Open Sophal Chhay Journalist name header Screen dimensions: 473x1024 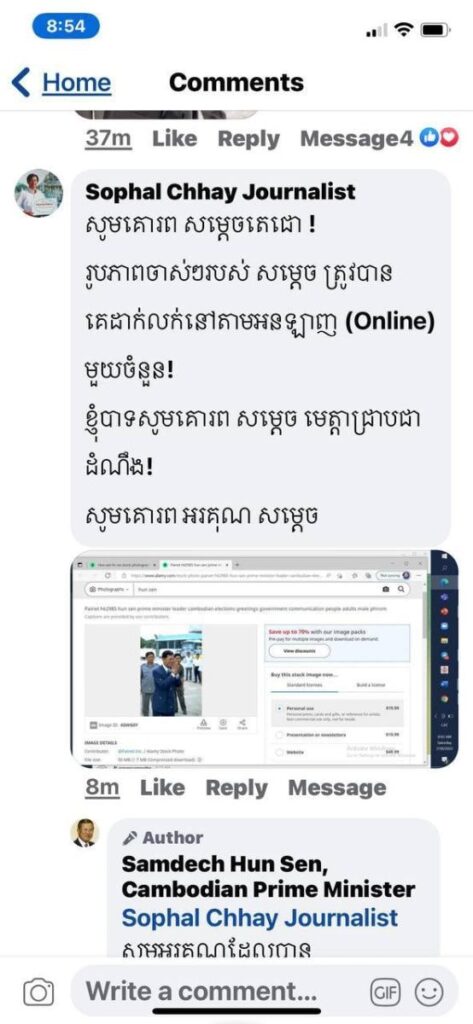221,191
